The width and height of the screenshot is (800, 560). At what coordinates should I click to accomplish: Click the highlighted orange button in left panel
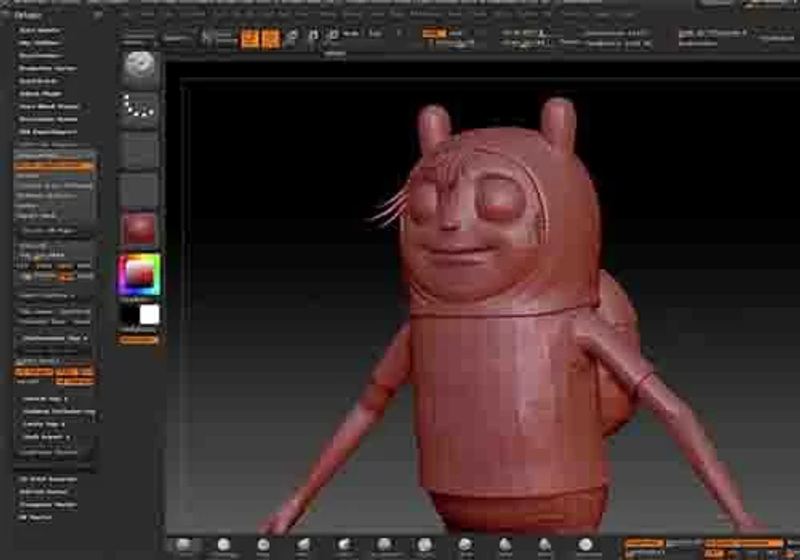pyautogui.click(x=54, y=166)
